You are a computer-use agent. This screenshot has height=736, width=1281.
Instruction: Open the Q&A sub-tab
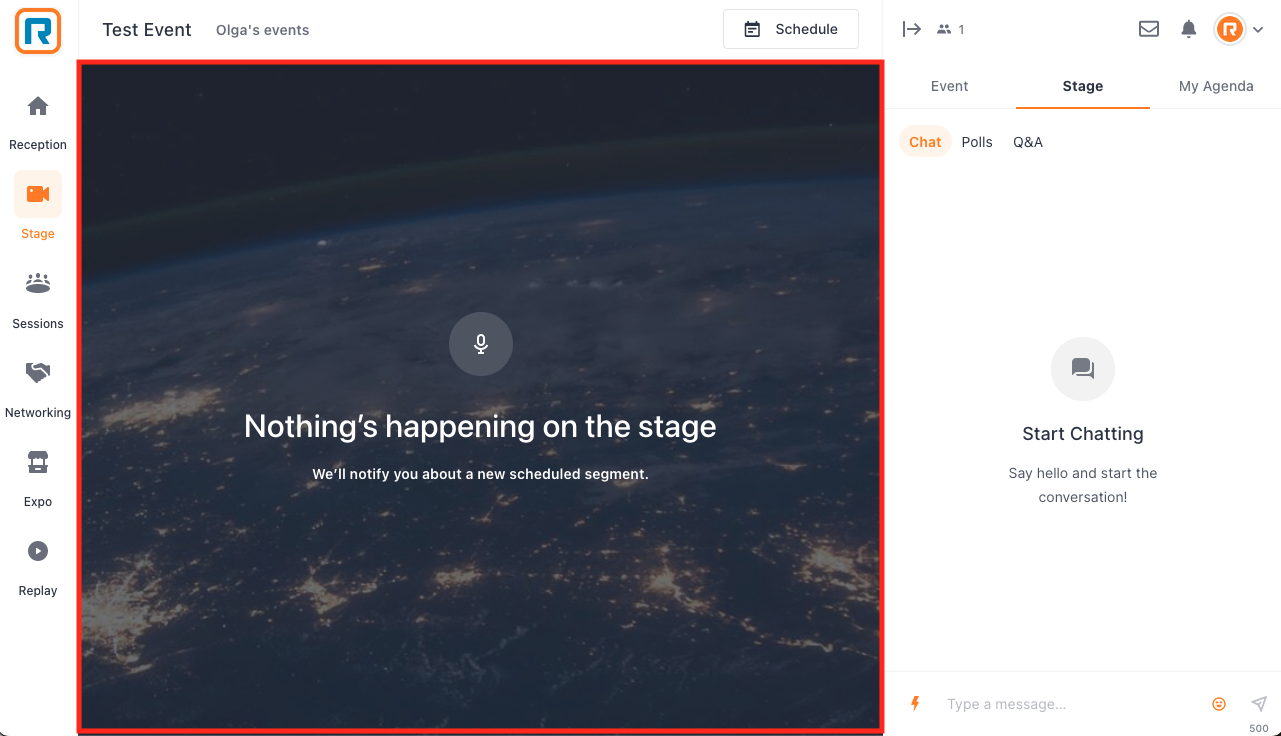pos(1028,142)
